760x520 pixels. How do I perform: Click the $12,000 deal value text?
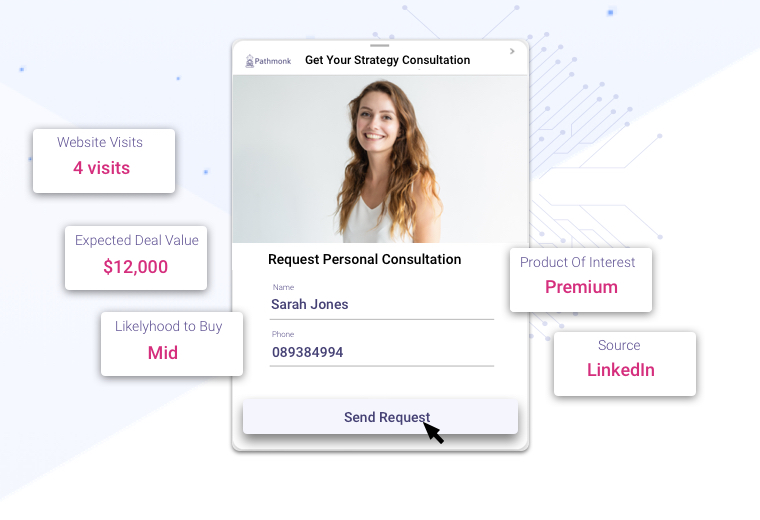[136, 267]
